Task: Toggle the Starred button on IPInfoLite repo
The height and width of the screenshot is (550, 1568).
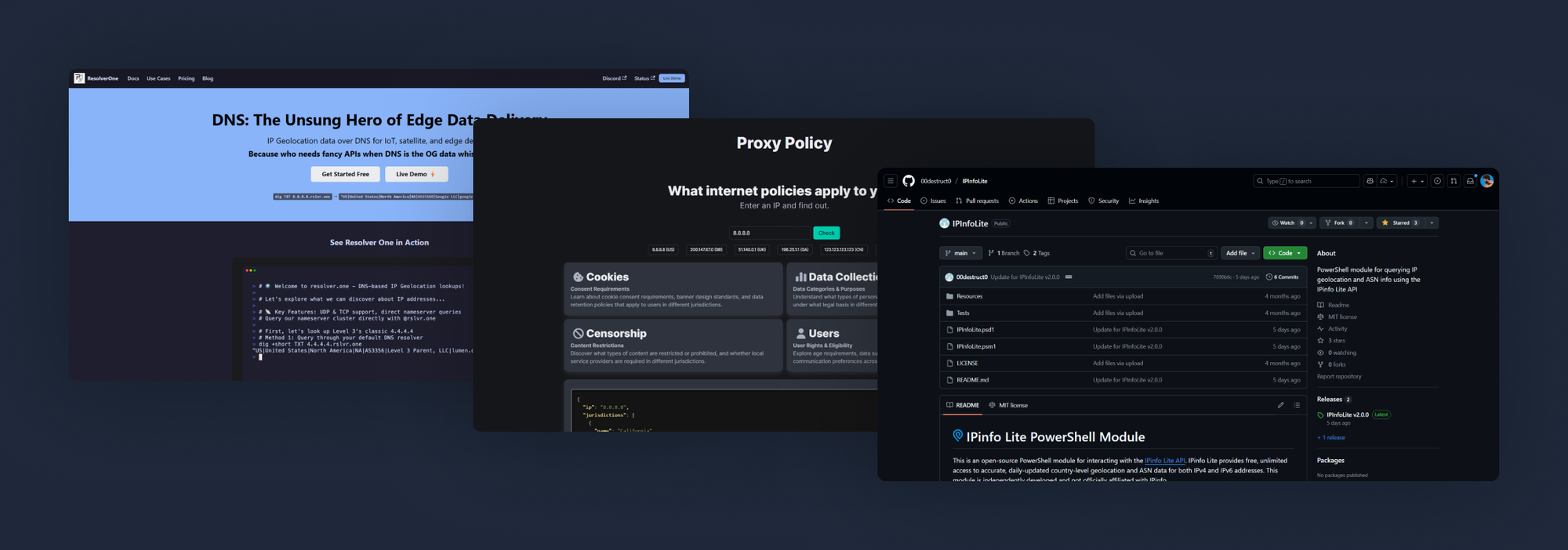Action: tap(1401, 223)
